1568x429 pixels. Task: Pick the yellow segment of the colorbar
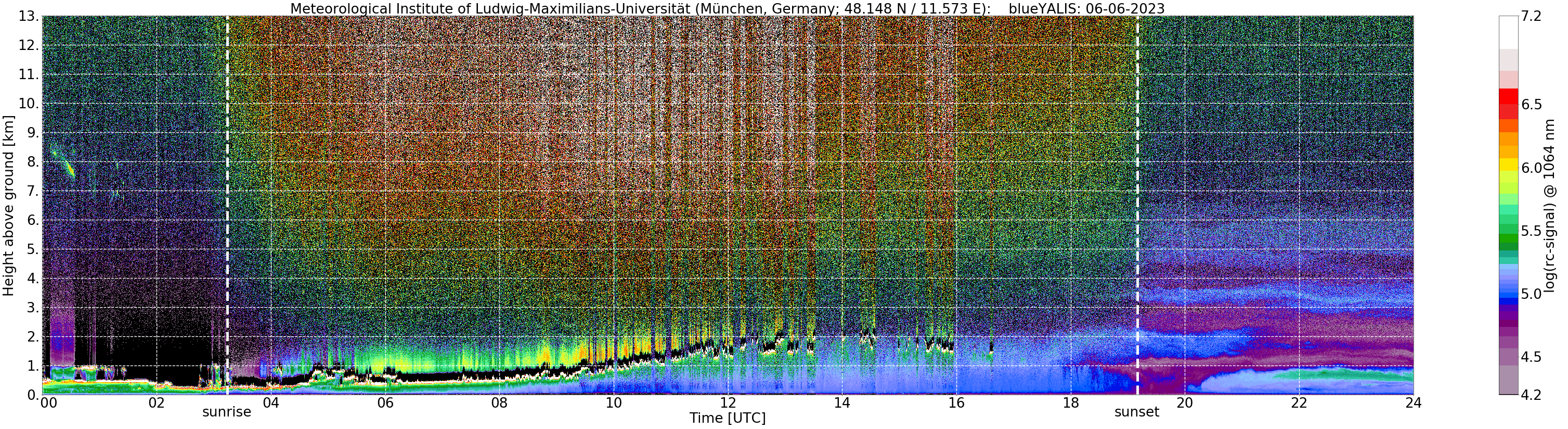[x=1508, y=165]
